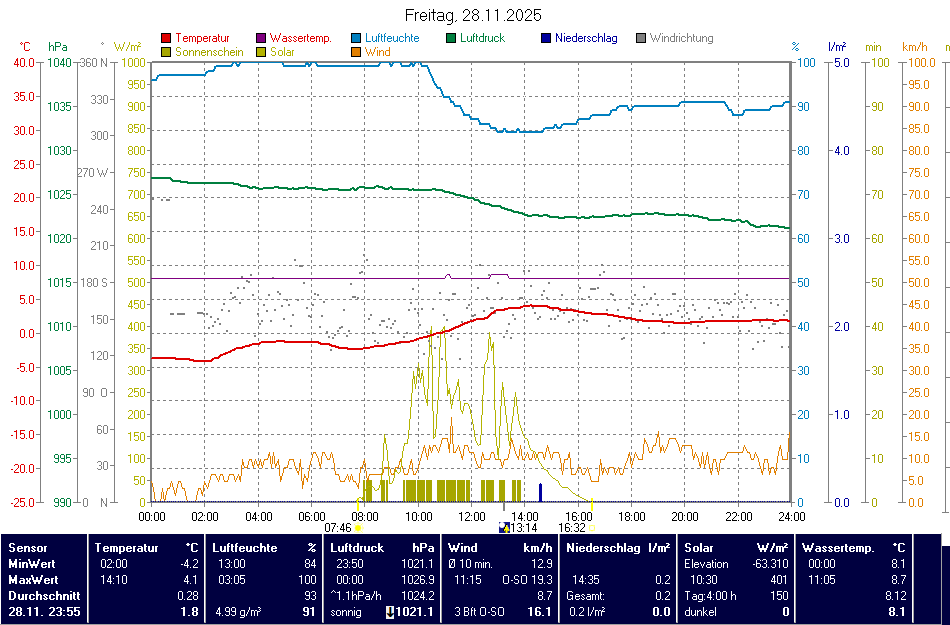Screen dimensions: 950x625
Task: Click the sunset marker at 16:32
Action: point(592,527)
